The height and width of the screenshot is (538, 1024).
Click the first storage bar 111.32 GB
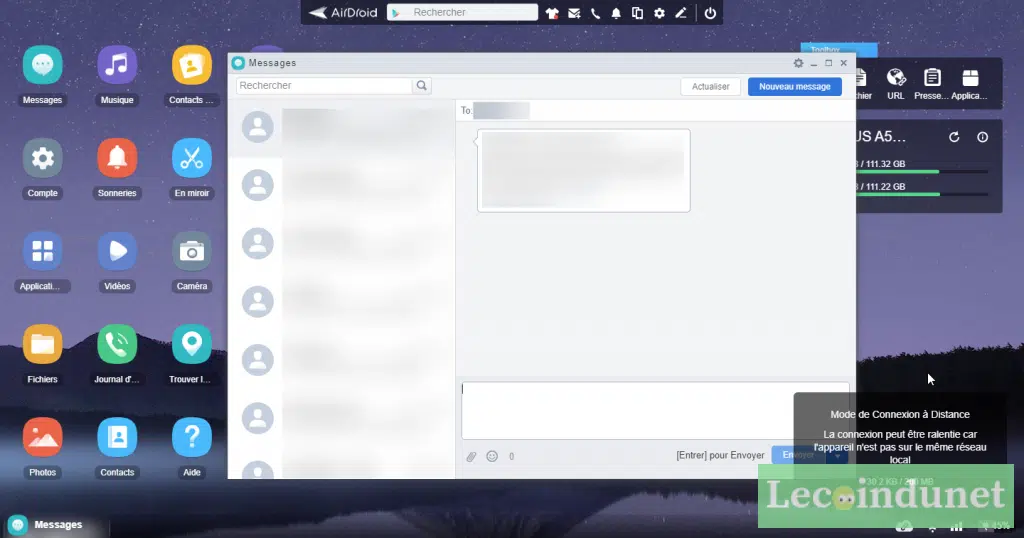921,172
